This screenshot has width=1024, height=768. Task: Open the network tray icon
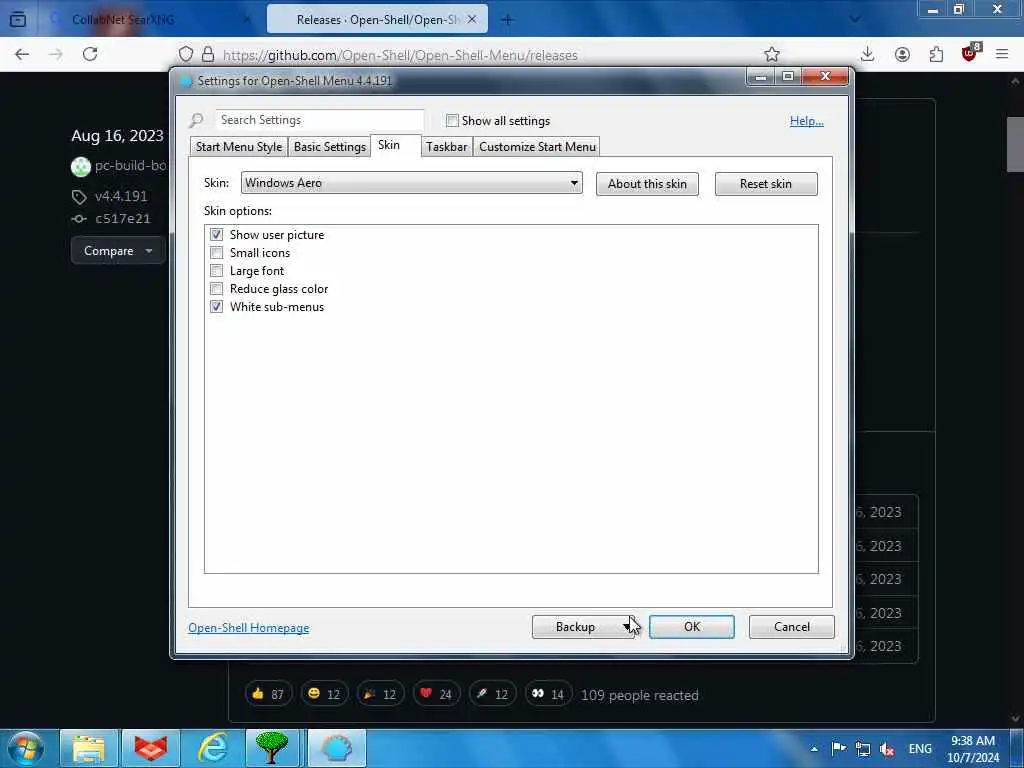(863, 749)
